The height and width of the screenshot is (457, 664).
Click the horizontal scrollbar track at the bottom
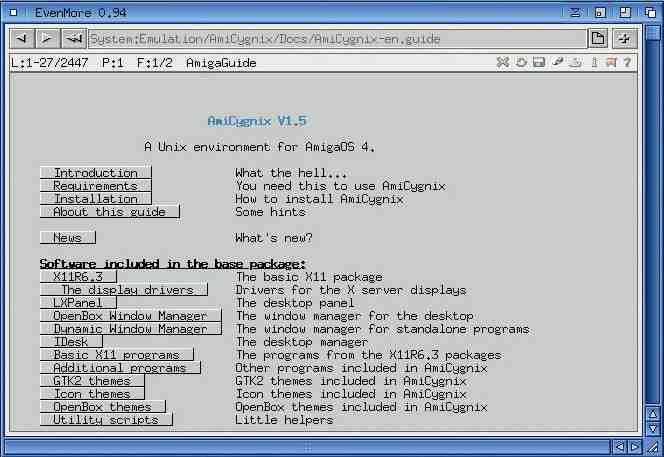(307, 446)
